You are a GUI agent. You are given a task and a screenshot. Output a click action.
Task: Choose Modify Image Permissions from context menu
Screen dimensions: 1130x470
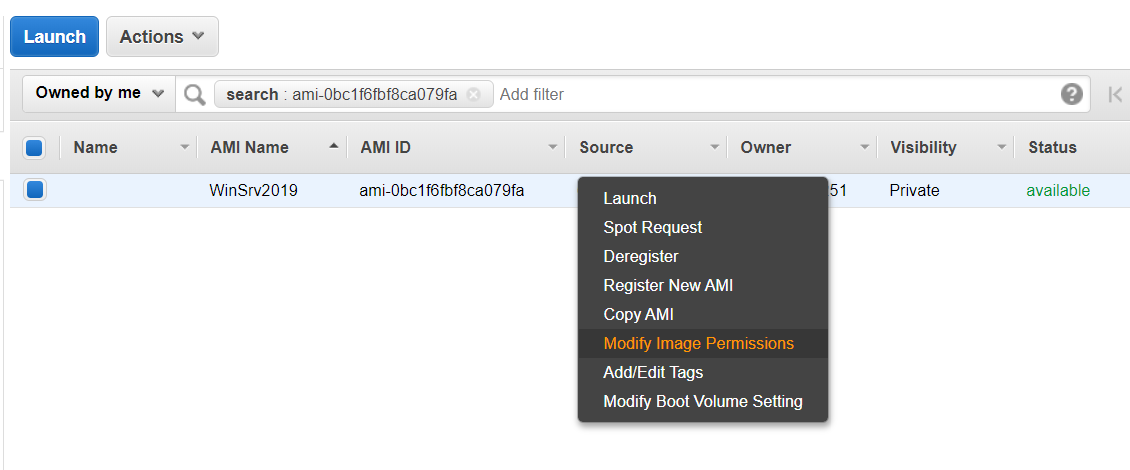coord(698,343)
